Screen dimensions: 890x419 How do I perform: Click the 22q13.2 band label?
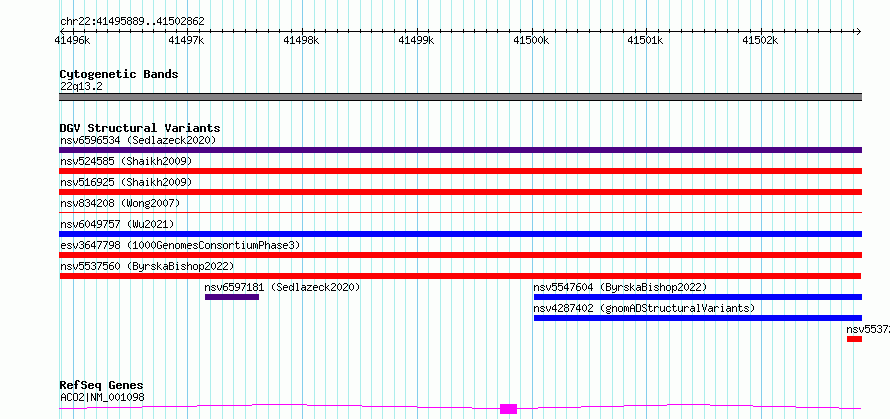81,87
